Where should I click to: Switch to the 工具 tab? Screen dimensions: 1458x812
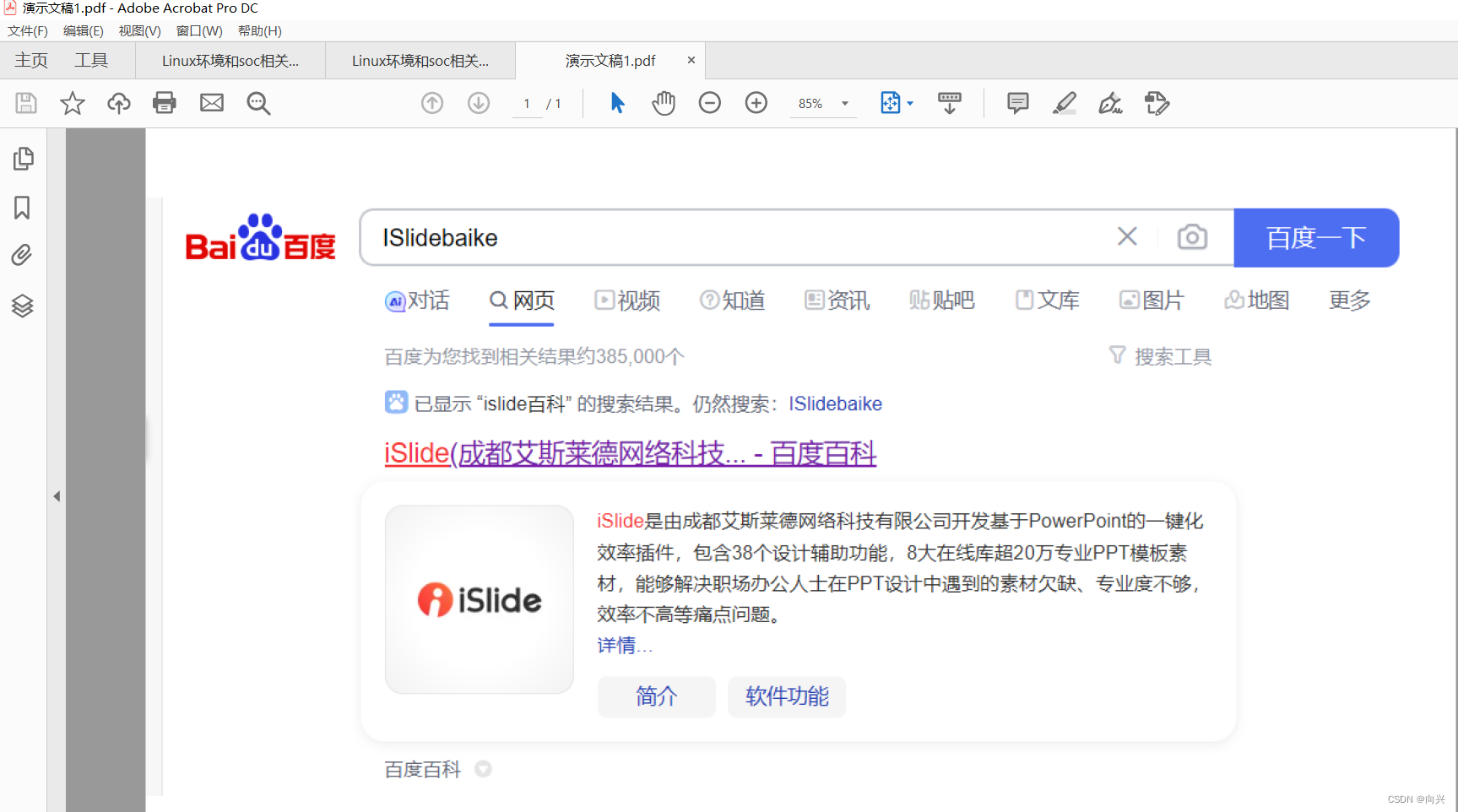(x=91, y=61)
